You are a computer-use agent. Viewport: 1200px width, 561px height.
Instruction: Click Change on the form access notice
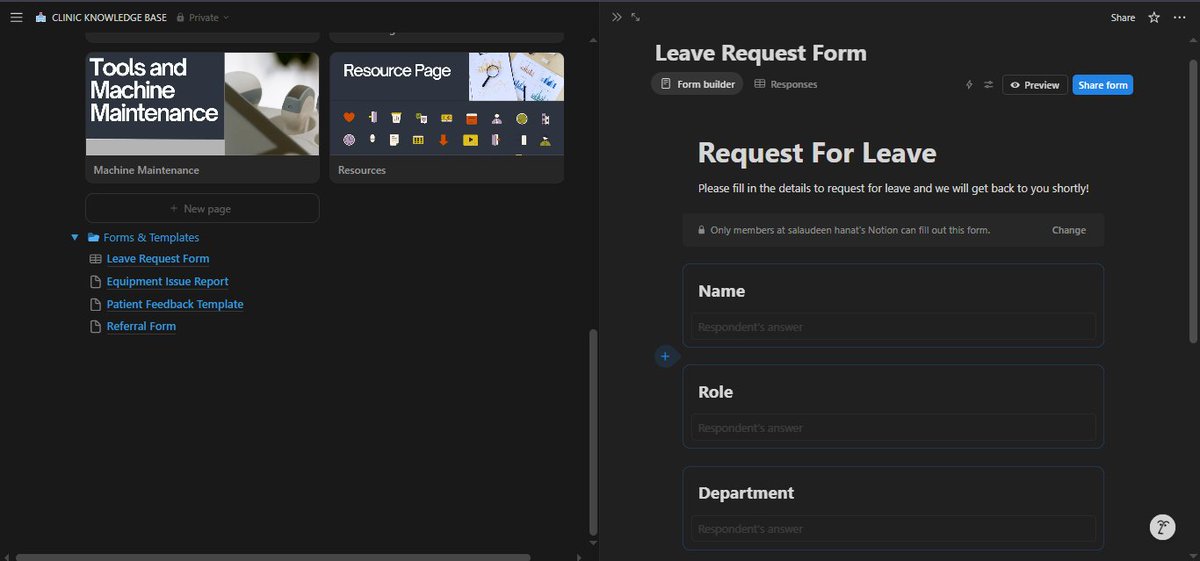tap(1069, 230)
